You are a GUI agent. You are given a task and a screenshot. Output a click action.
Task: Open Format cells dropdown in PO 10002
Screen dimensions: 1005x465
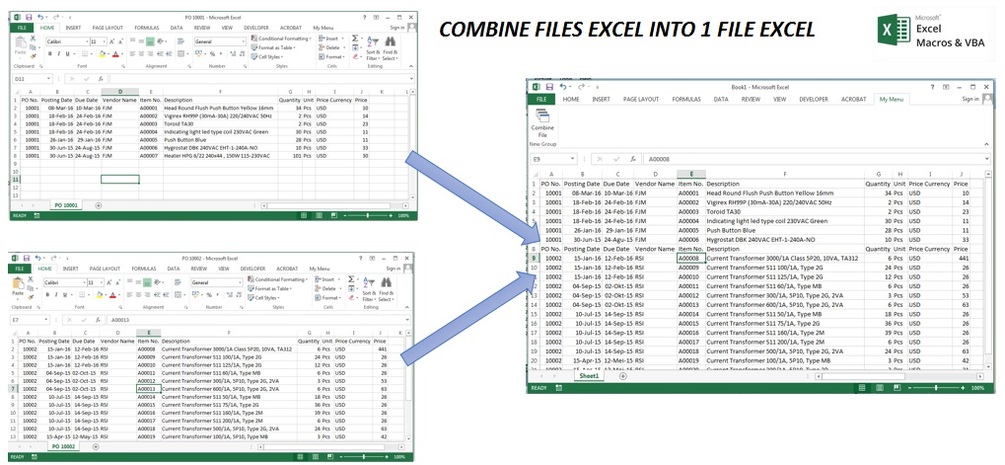(x=329, y=298)
